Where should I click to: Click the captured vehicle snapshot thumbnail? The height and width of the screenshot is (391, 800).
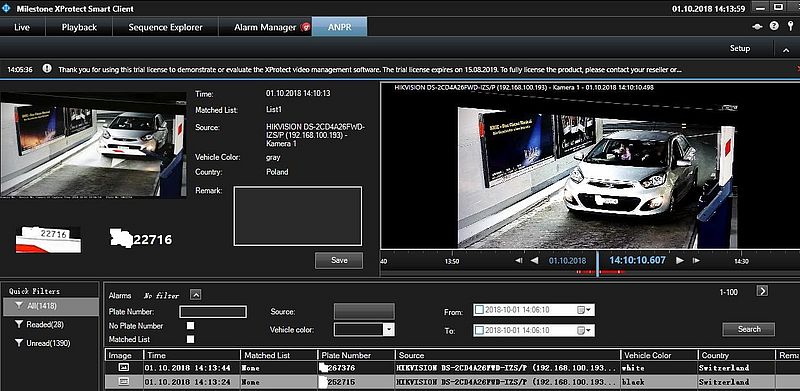click(93, 144)
